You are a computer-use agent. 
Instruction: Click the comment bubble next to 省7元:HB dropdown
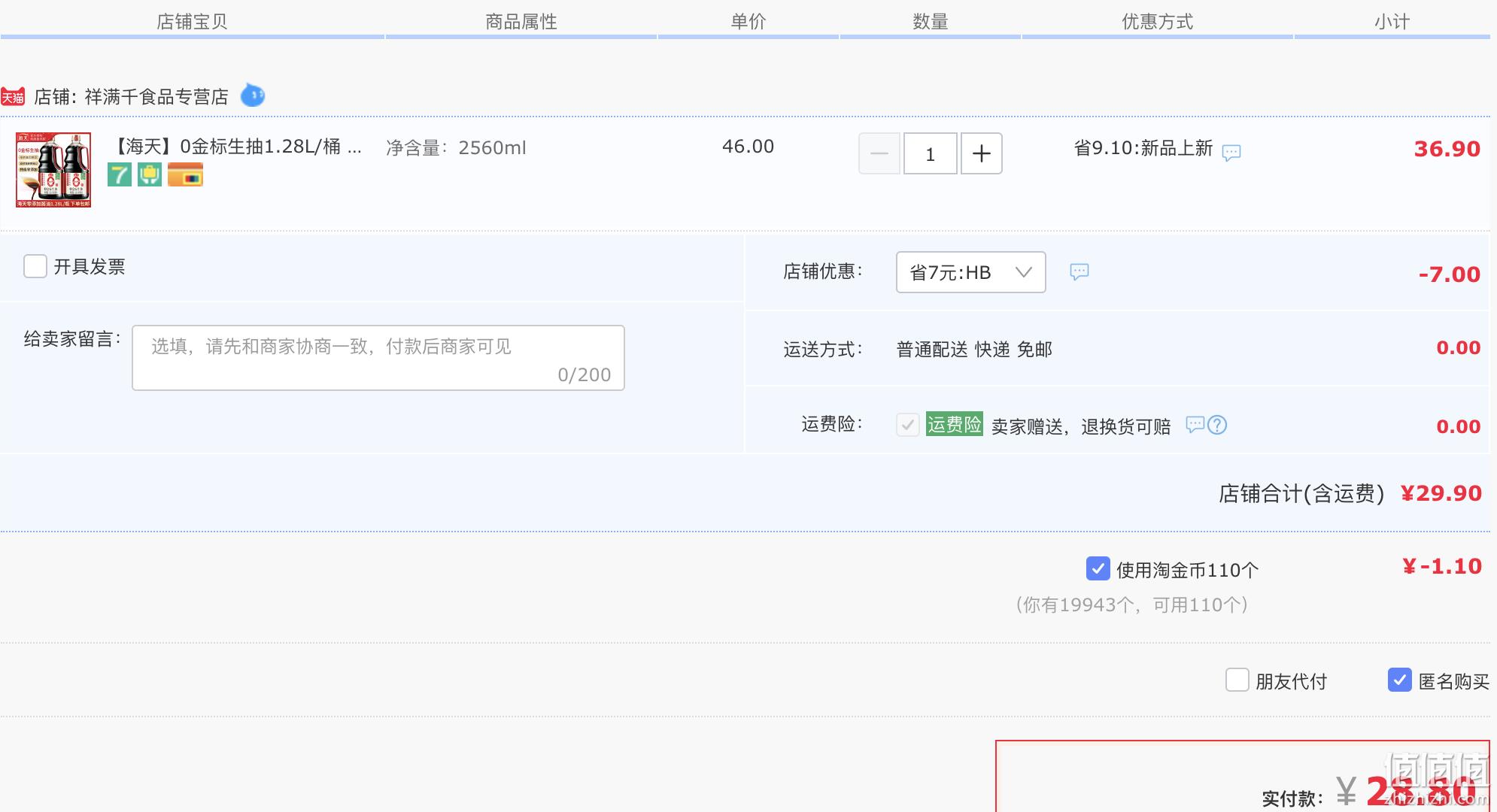click(x=1079, y=271)
